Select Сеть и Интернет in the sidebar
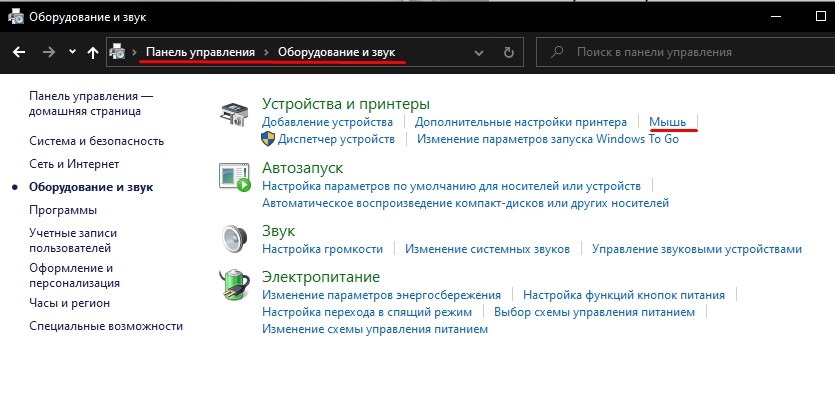The width and height of the screenshot is (835, 410). (74, 164)
